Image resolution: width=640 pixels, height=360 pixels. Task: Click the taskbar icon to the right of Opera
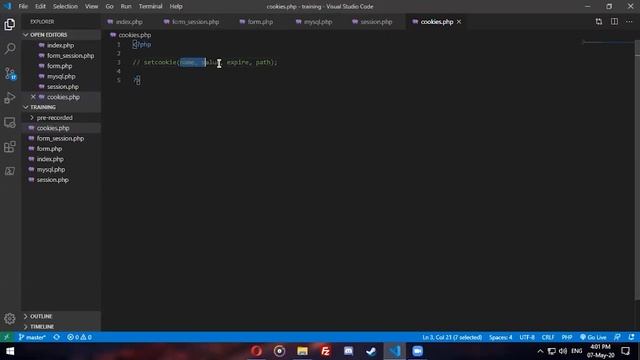(279, 351)
